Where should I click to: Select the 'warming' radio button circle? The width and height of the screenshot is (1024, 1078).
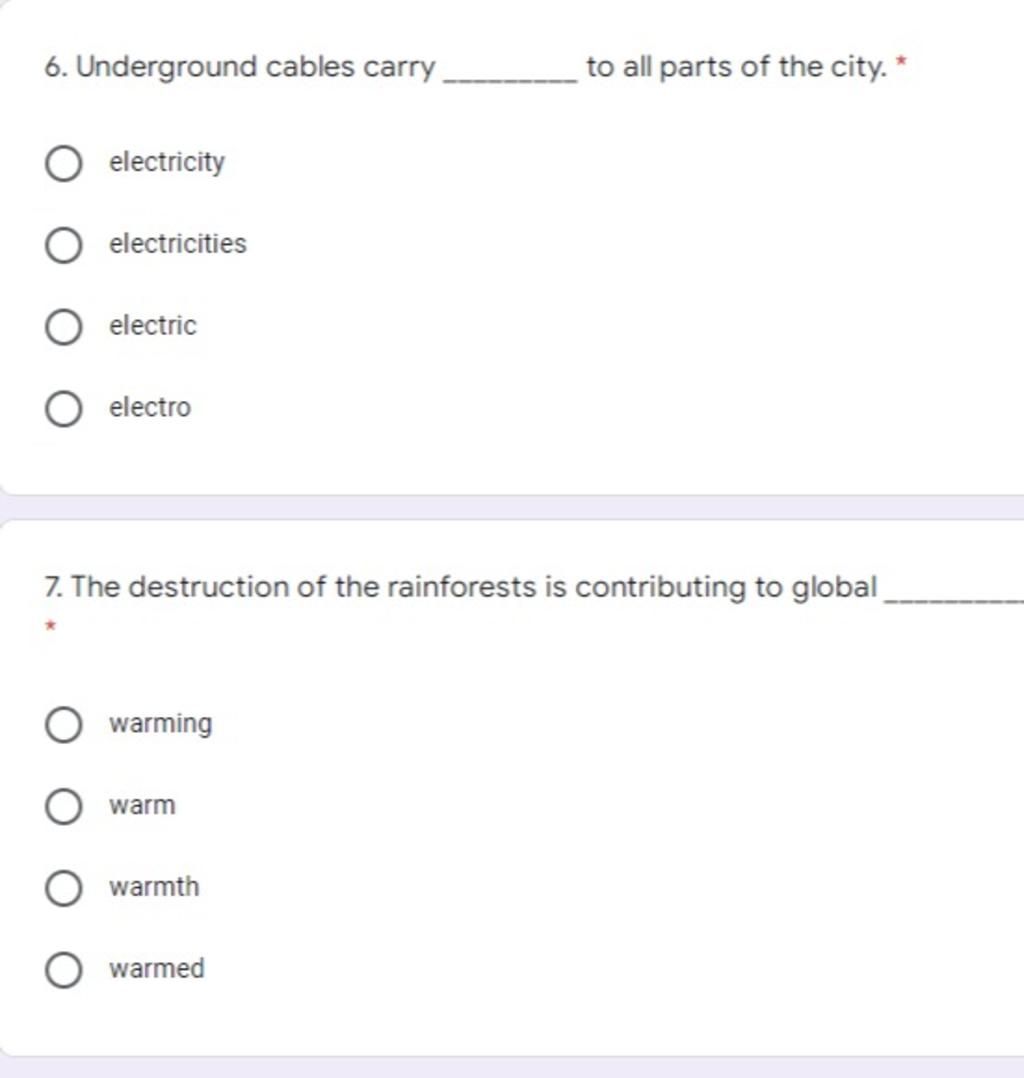(x=63, y=725)
